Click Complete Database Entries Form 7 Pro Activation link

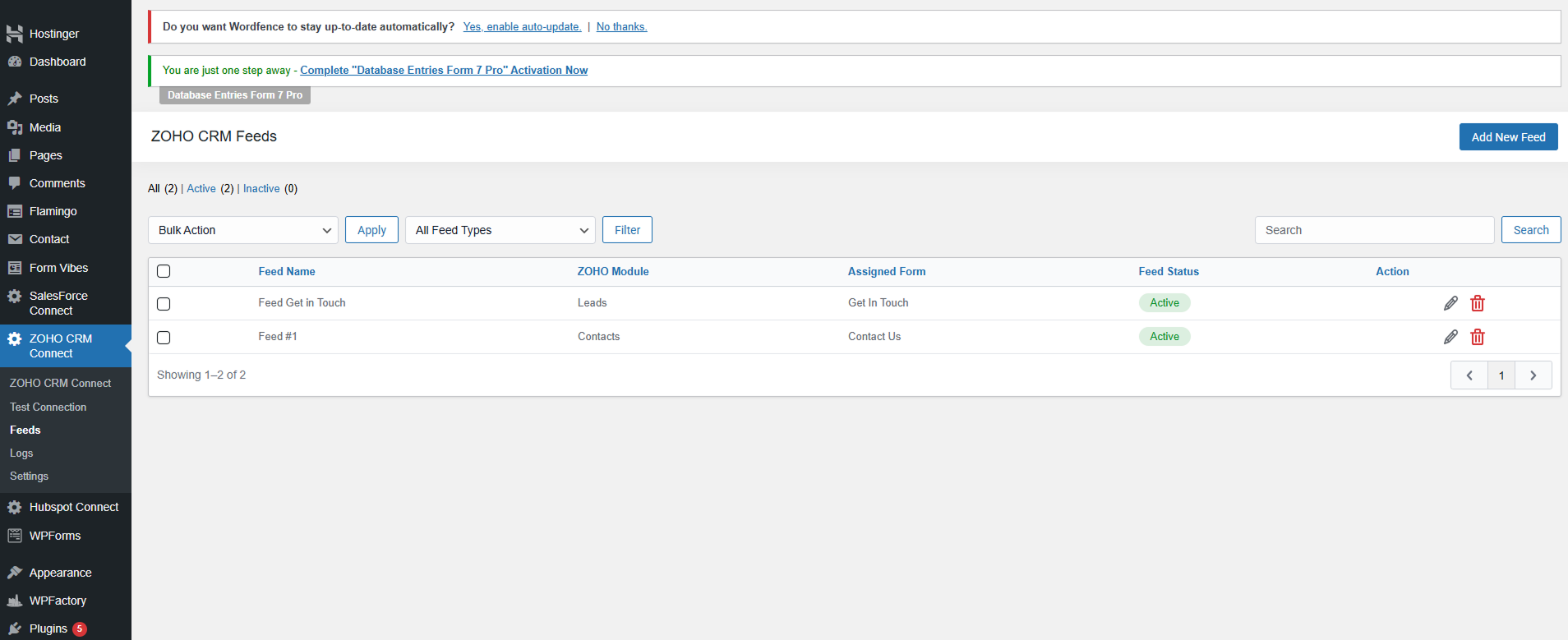[444, 71]
